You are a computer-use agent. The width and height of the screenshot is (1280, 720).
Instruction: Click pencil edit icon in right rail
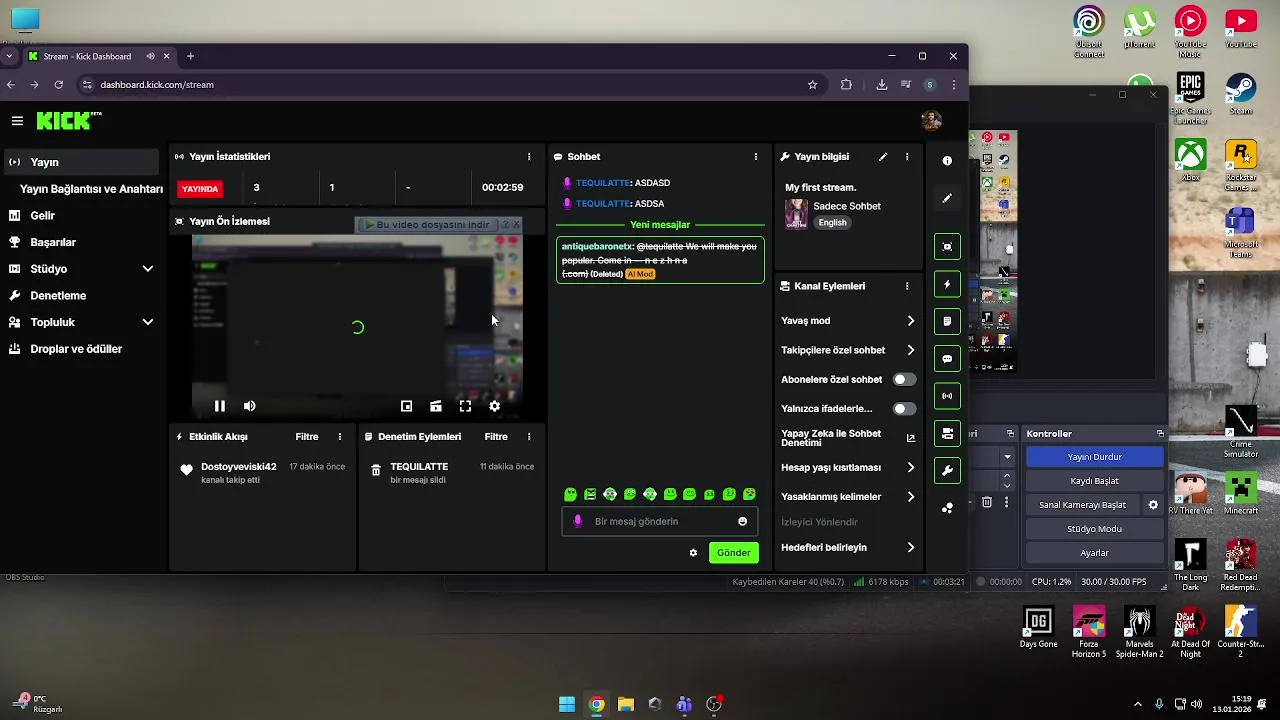(x=947, y=198)
